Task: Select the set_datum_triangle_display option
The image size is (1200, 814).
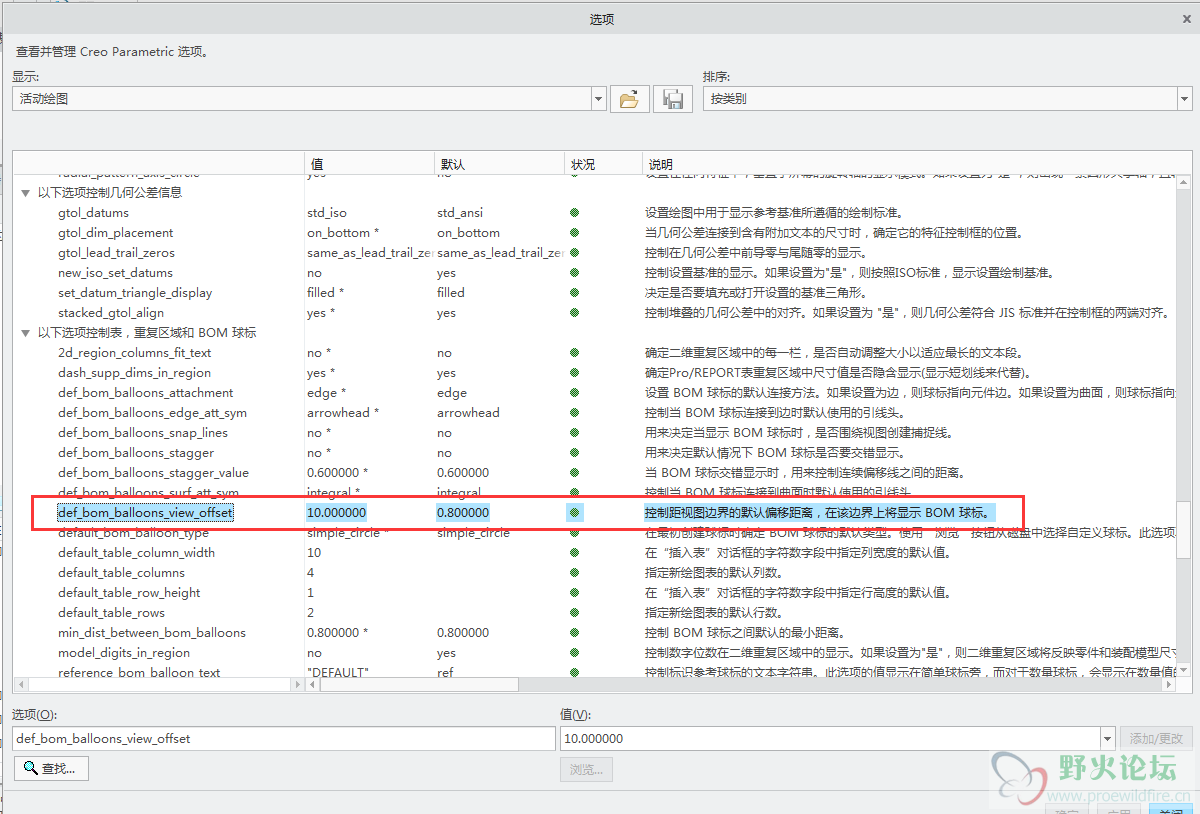Action: tap(135, 293)
